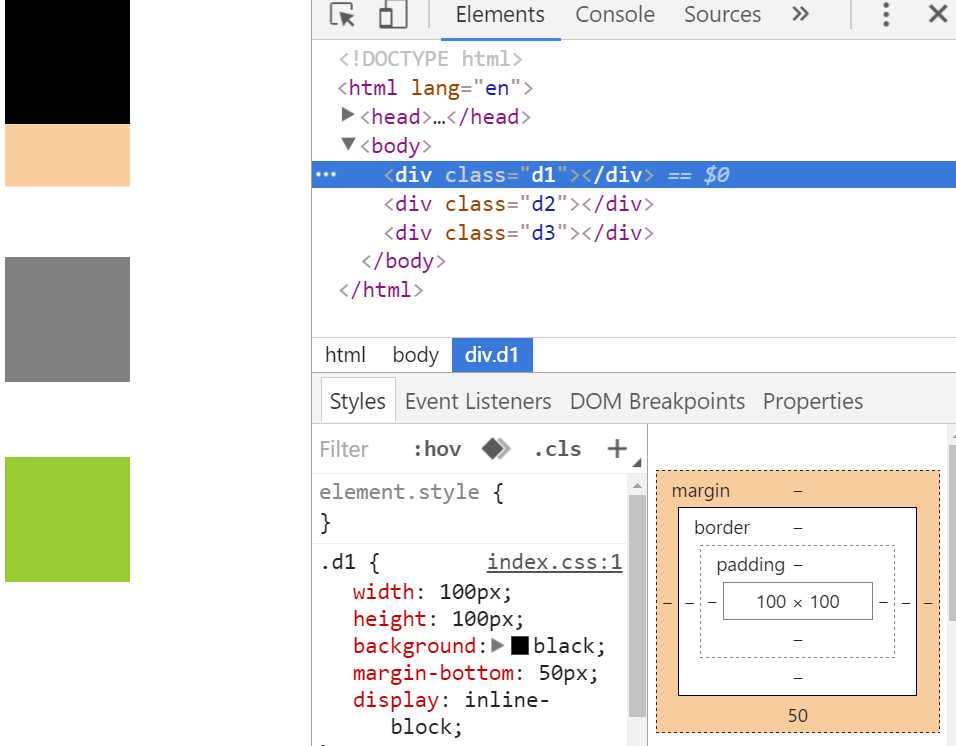
Task: Edit the margin-bottom 50 in box model
Action: pos(797,716)
